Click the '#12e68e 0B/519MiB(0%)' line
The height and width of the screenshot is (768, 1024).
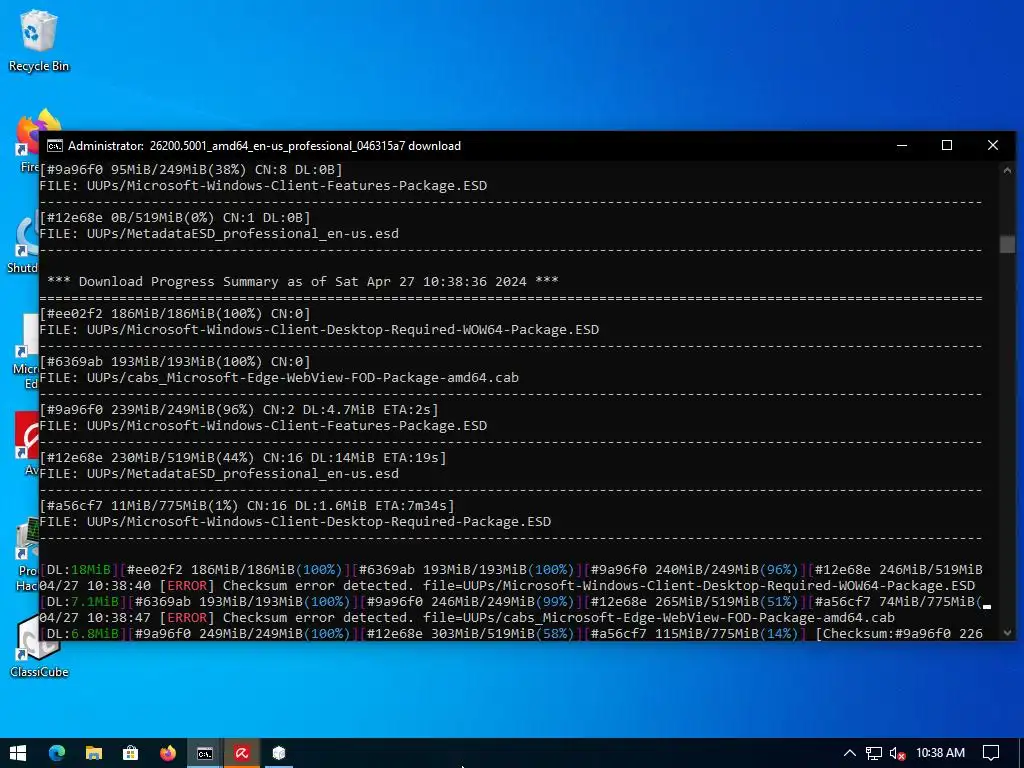[175, 217]
